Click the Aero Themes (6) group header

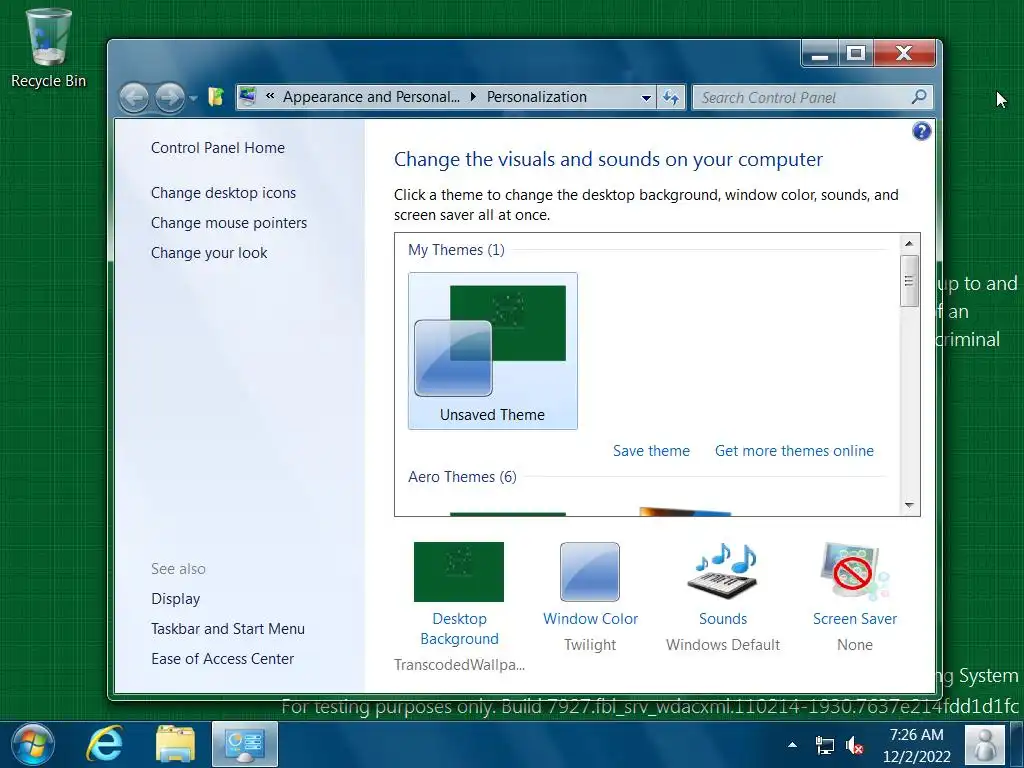(462, 477)
